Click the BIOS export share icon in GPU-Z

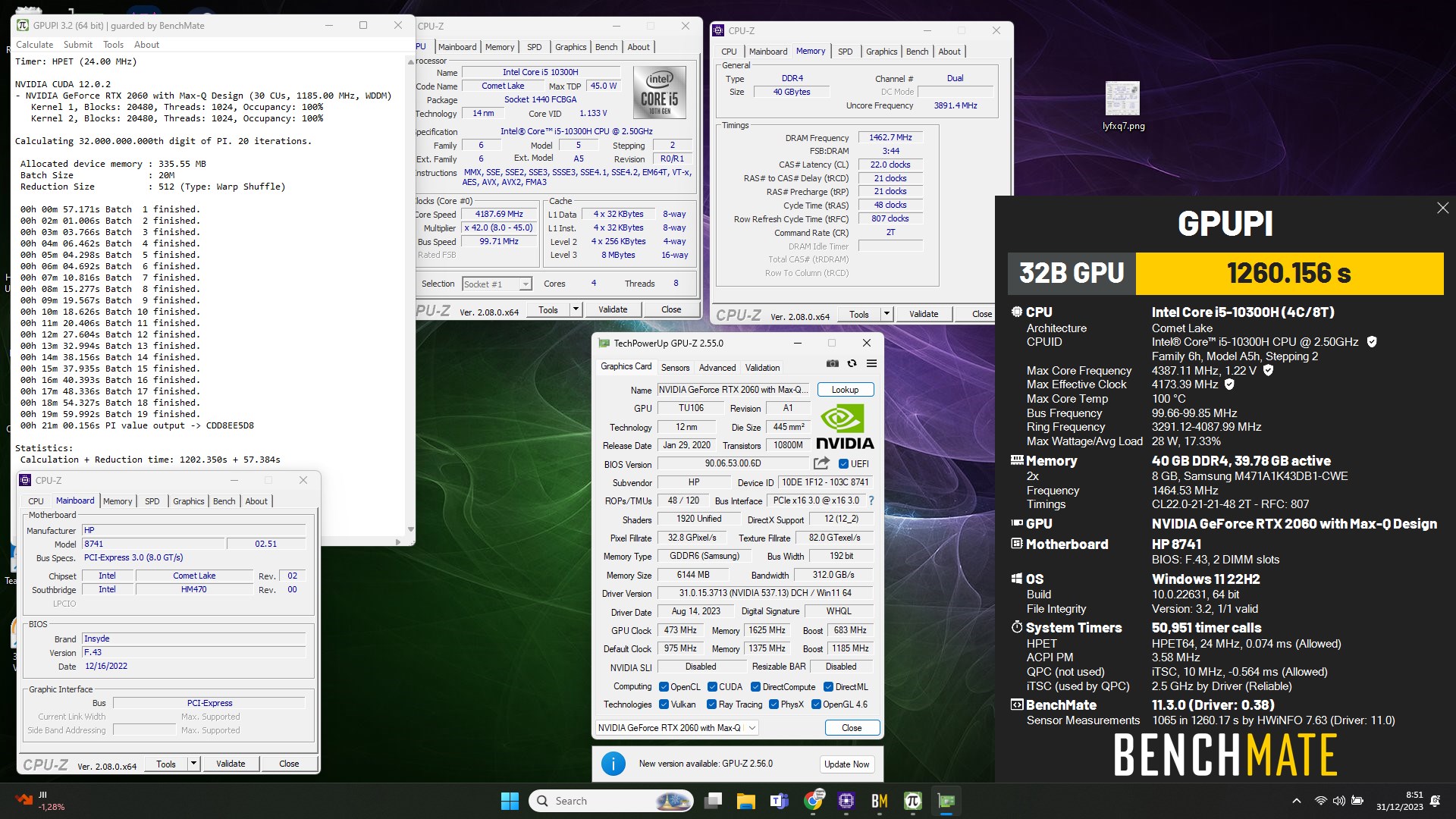coord(821,463)
